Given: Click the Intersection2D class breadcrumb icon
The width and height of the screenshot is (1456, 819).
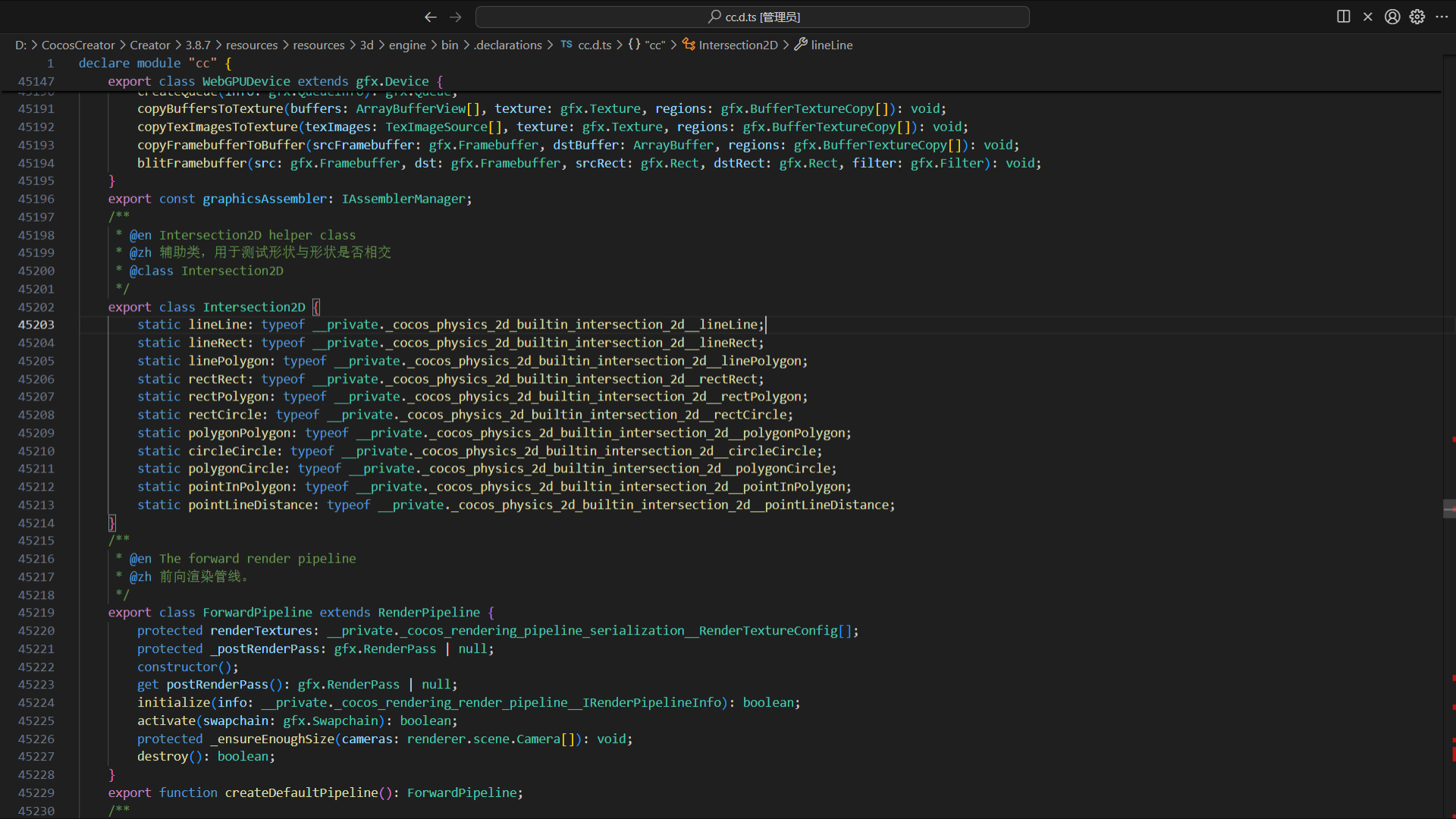Looking at the screenshot, I should [689, 45].
